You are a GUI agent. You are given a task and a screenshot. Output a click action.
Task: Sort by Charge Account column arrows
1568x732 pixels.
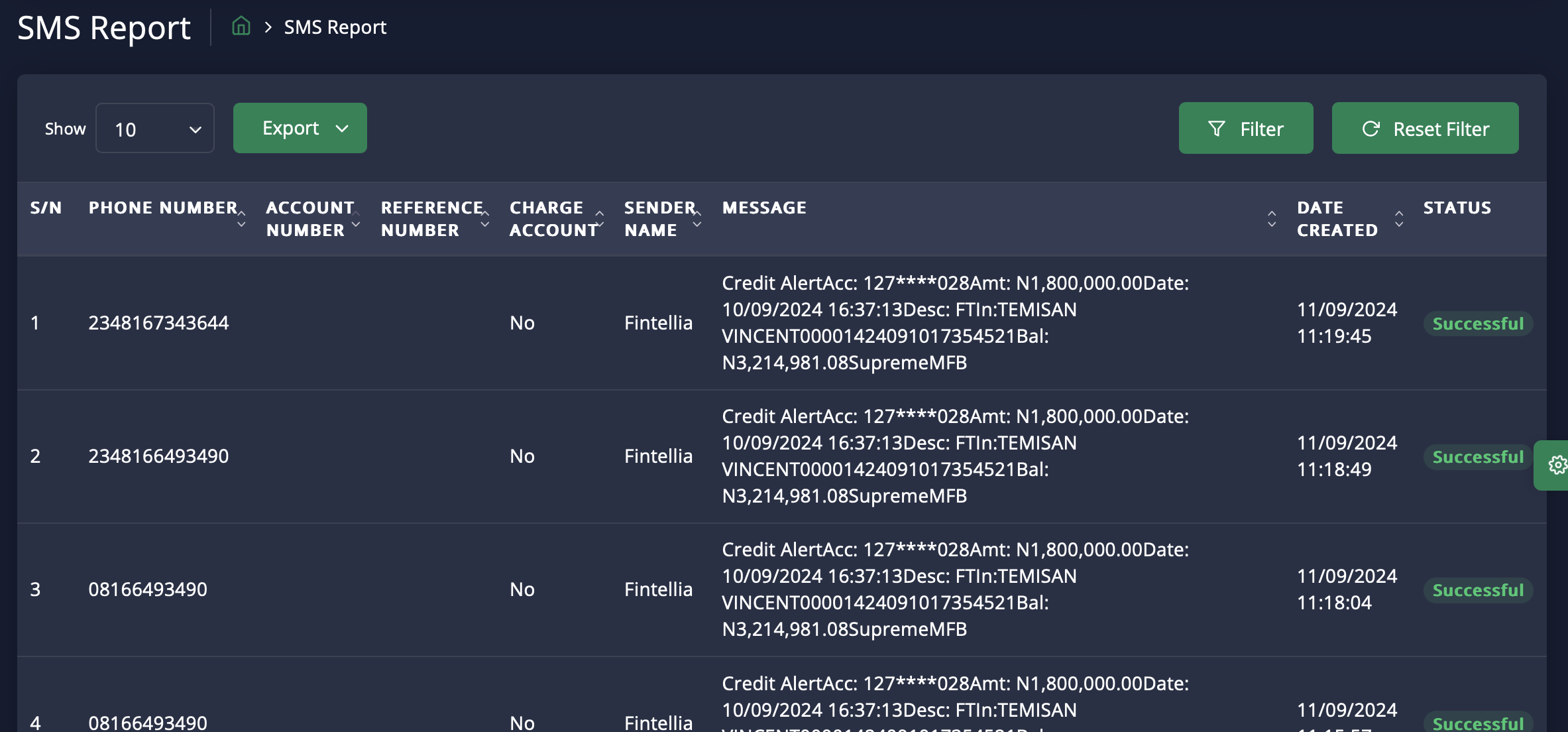(600, 219)
